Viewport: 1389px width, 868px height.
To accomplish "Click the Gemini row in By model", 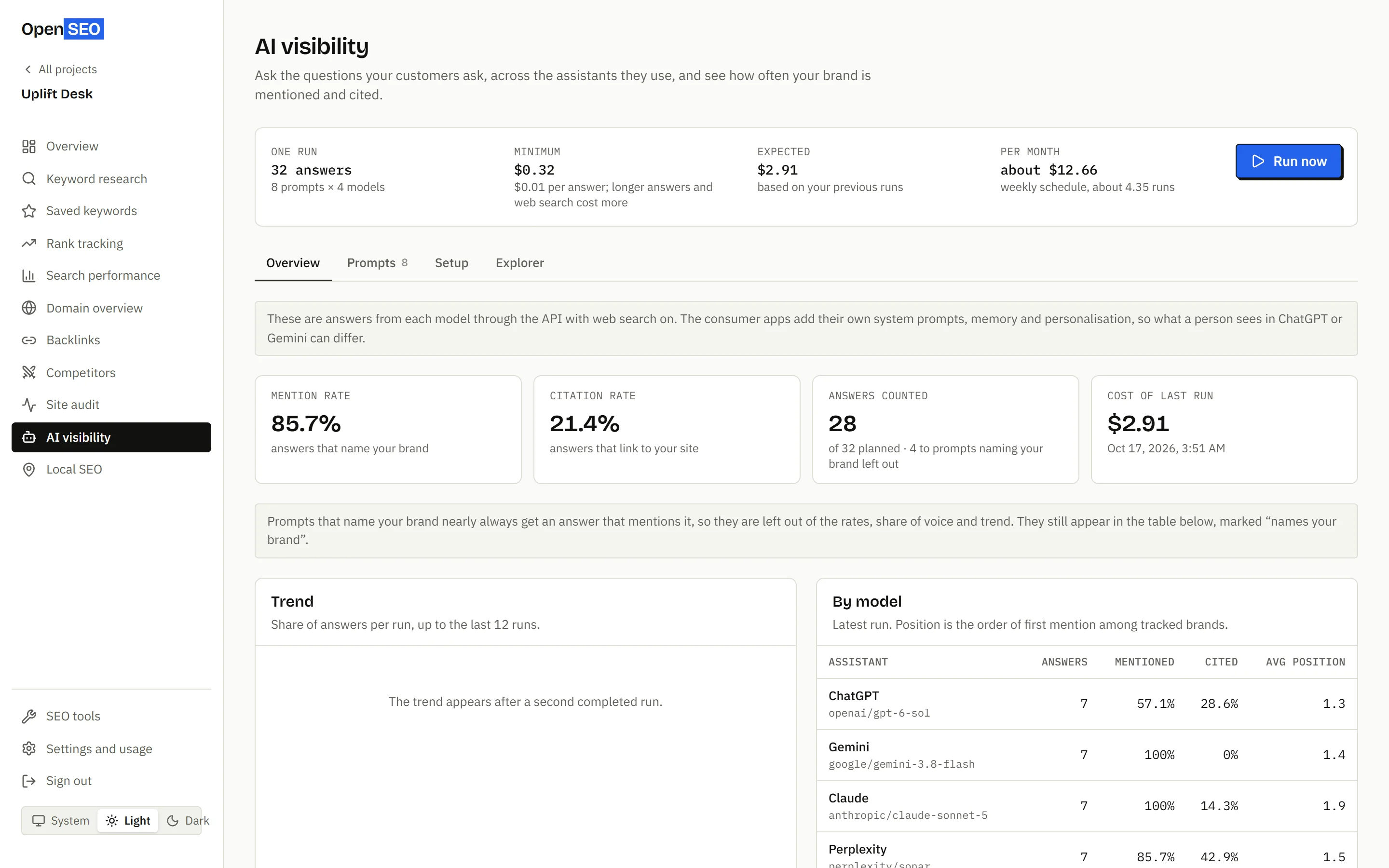I will (x=1087, y=755).
